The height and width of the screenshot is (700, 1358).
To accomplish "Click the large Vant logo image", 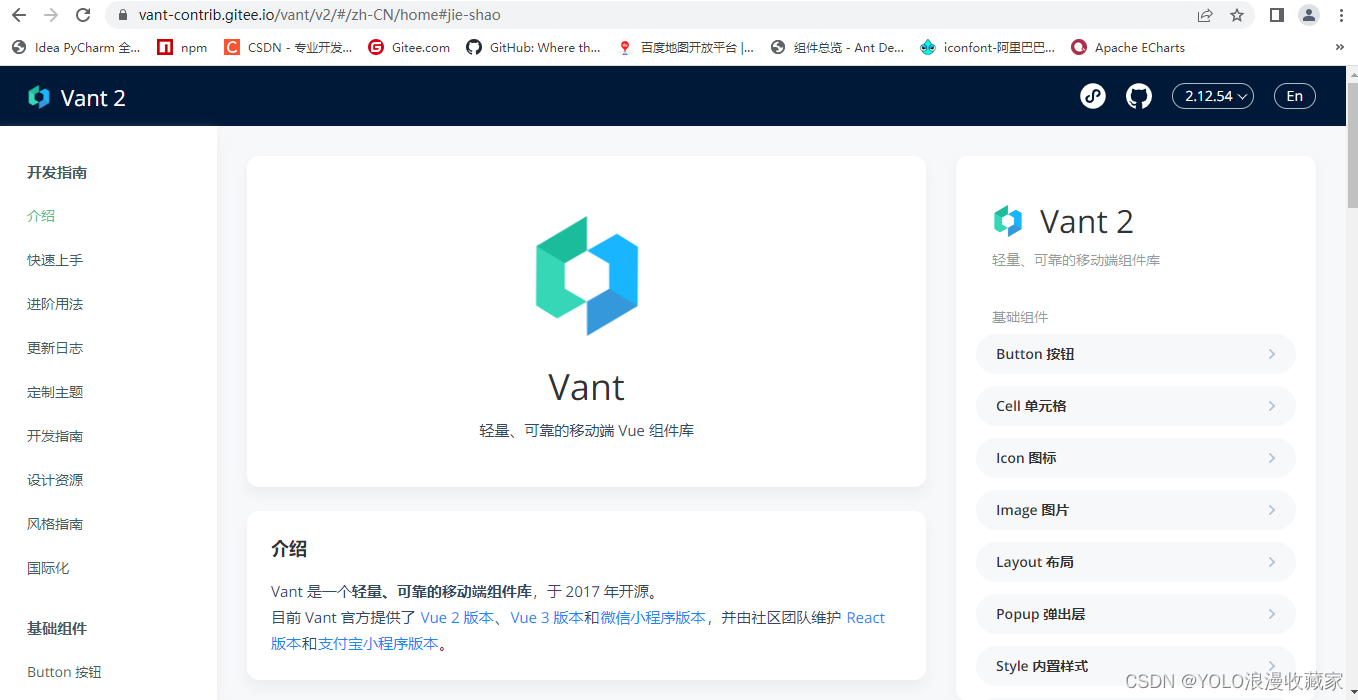I will (x=587, y=275).
